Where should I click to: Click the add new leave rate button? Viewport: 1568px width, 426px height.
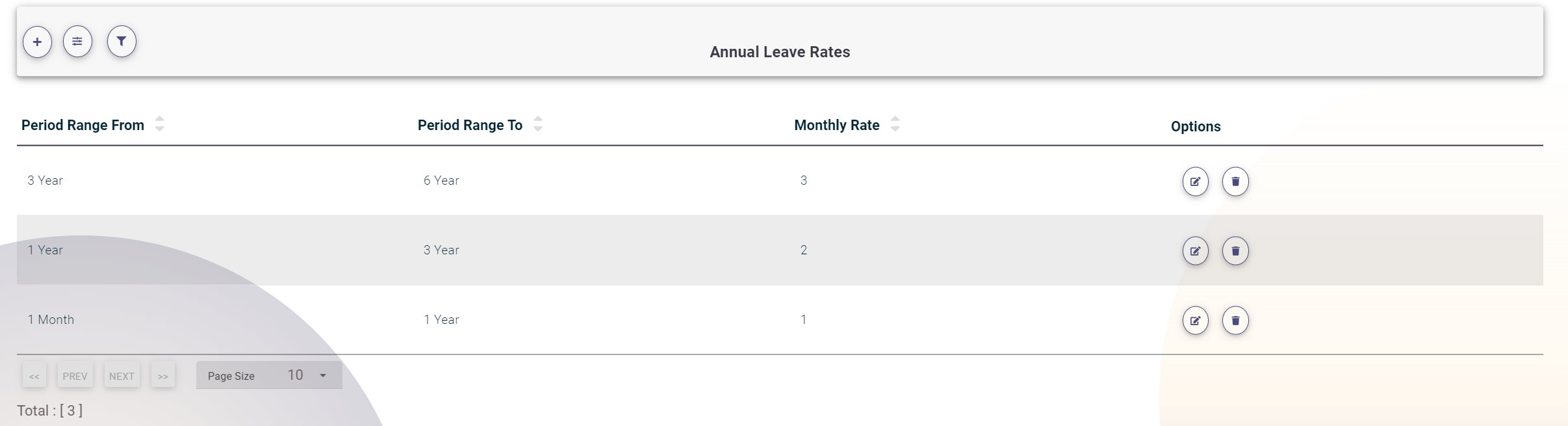click(37, 41)
